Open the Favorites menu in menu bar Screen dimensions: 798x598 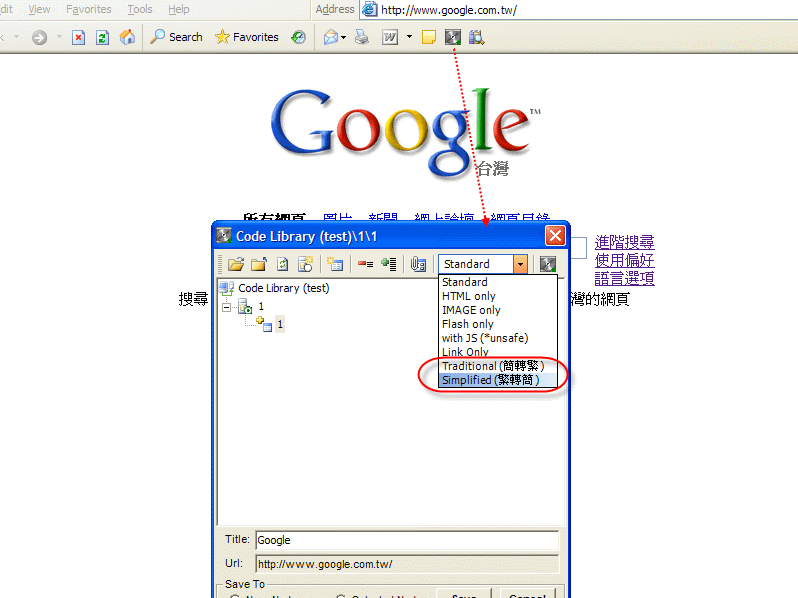click(x=89, y=9)
